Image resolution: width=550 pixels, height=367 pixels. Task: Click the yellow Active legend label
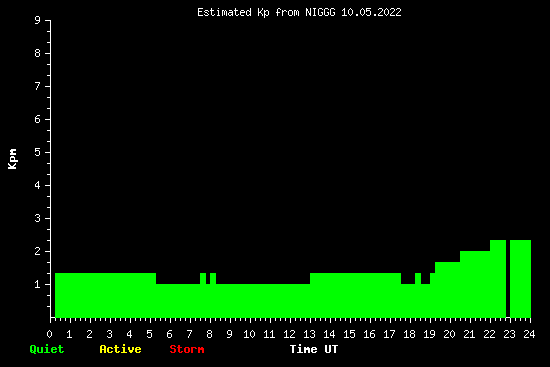coord(120,349)
